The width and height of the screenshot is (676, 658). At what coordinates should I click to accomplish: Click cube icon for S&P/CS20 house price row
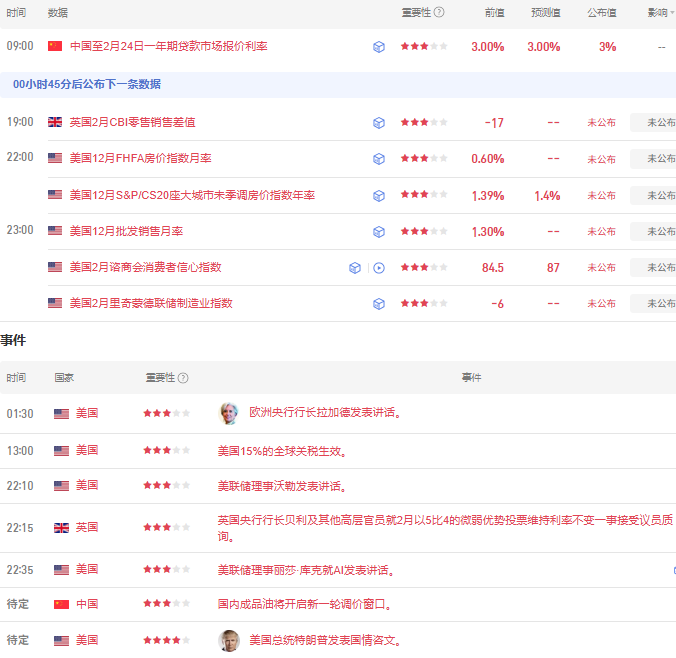point(379,196)
